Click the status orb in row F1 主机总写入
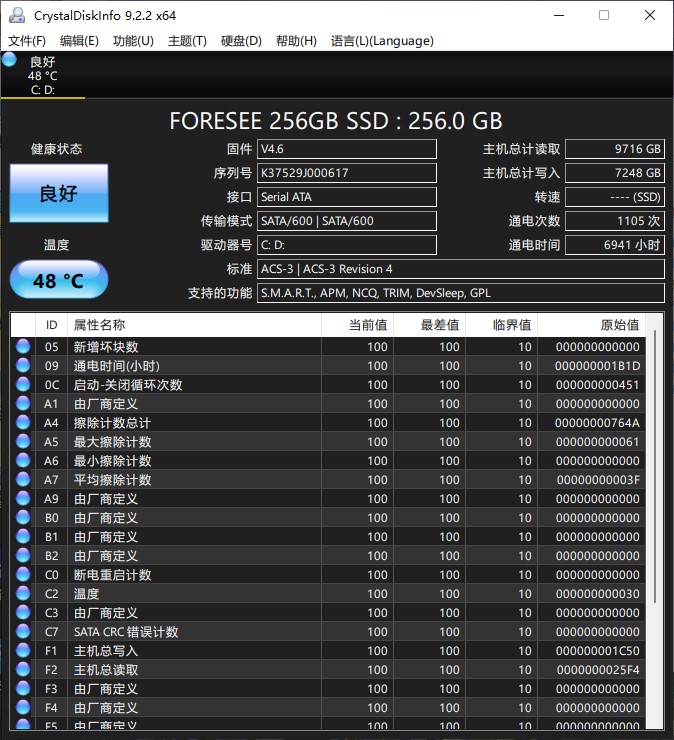Viewport: 674px width, 740px height. pyautogui.click(x=23, y=650)
